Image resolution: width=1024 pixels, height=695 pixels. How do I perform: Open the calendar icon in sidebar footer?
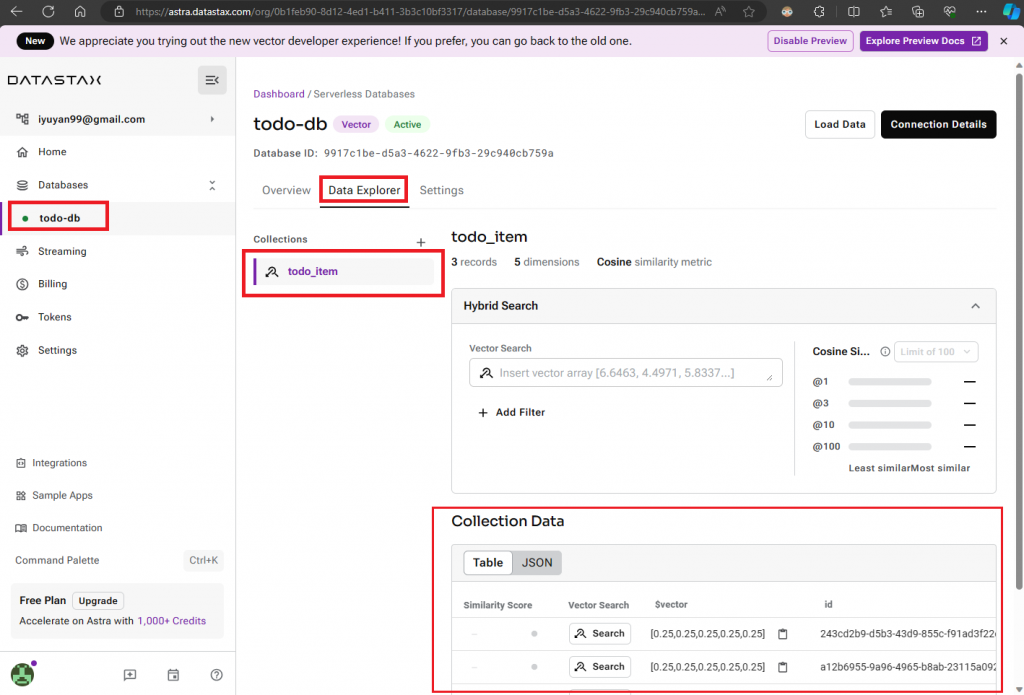173,675
